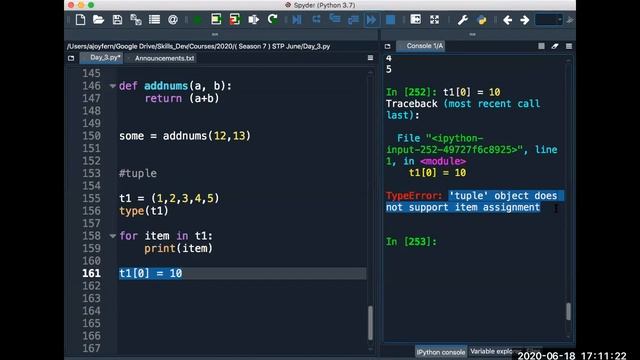Screen dimensions: 640x360
Task: Clear console with eraser icon
Action: pos(555,46)
